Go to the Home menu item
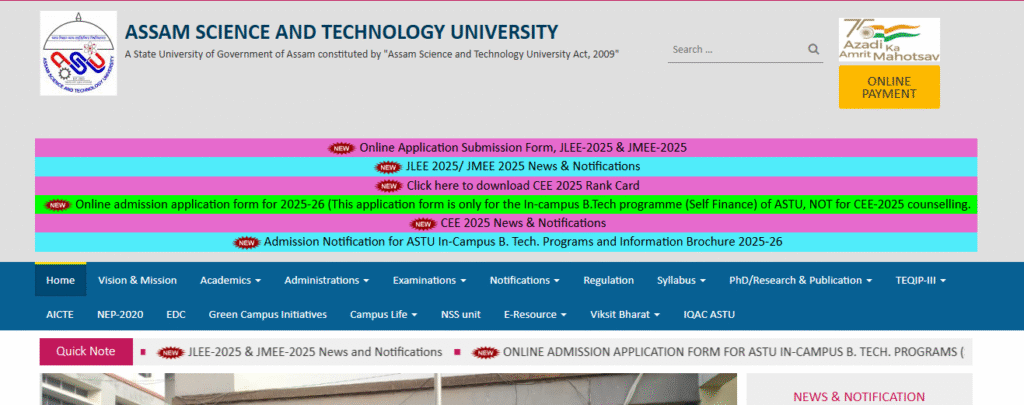 (61, 280)
